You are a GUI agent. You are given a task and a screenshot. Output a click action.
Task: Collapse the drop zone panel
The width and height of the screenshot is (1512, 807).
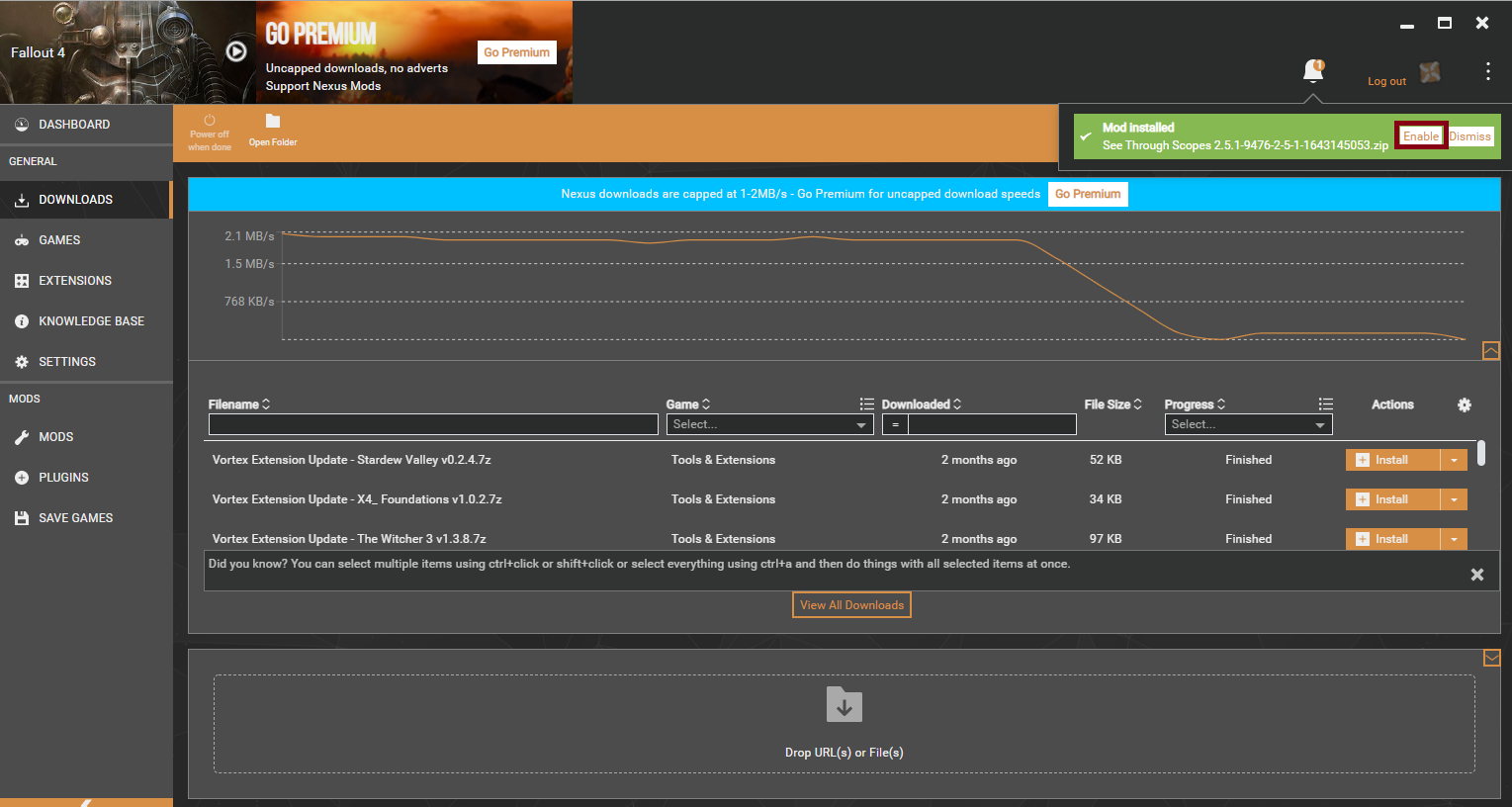click(1492, 658)
